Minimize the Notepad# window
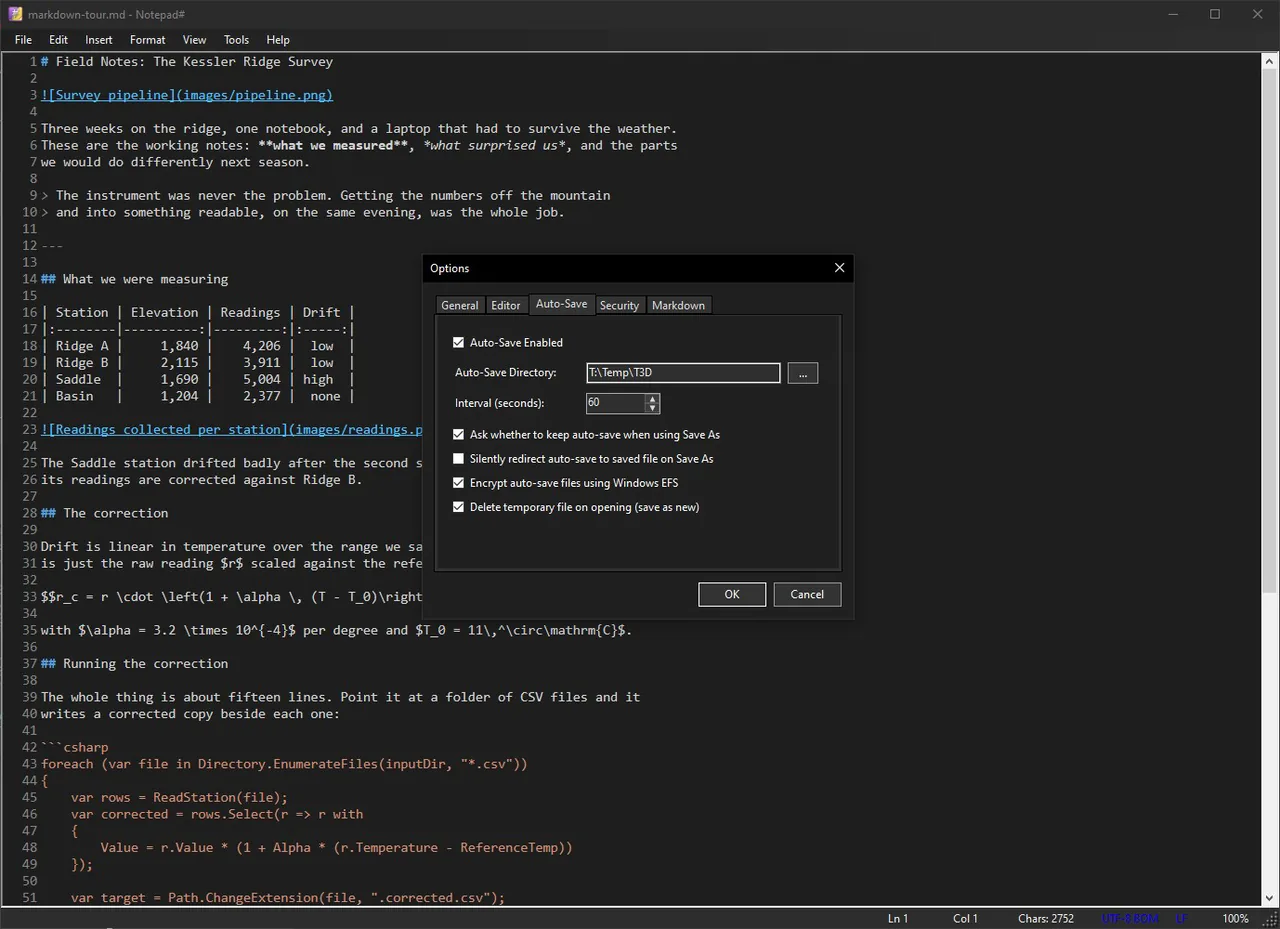1280x929 pixels. [1171, 14]
